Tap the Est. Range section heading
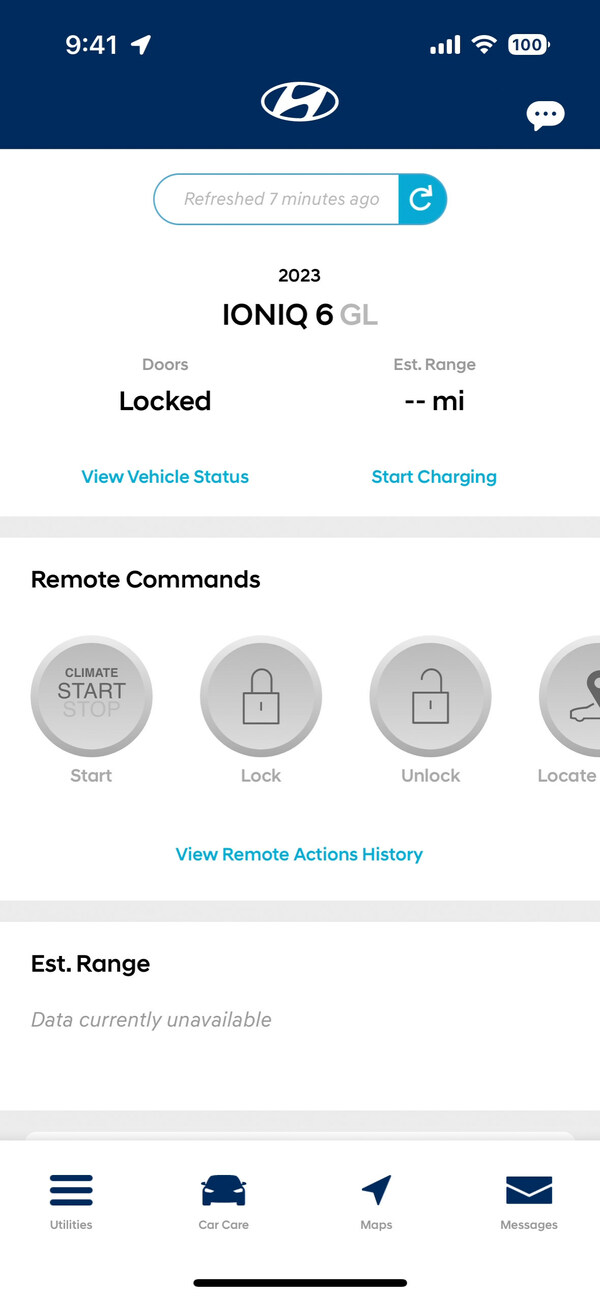600x1299 pixels. coord(91,964)
